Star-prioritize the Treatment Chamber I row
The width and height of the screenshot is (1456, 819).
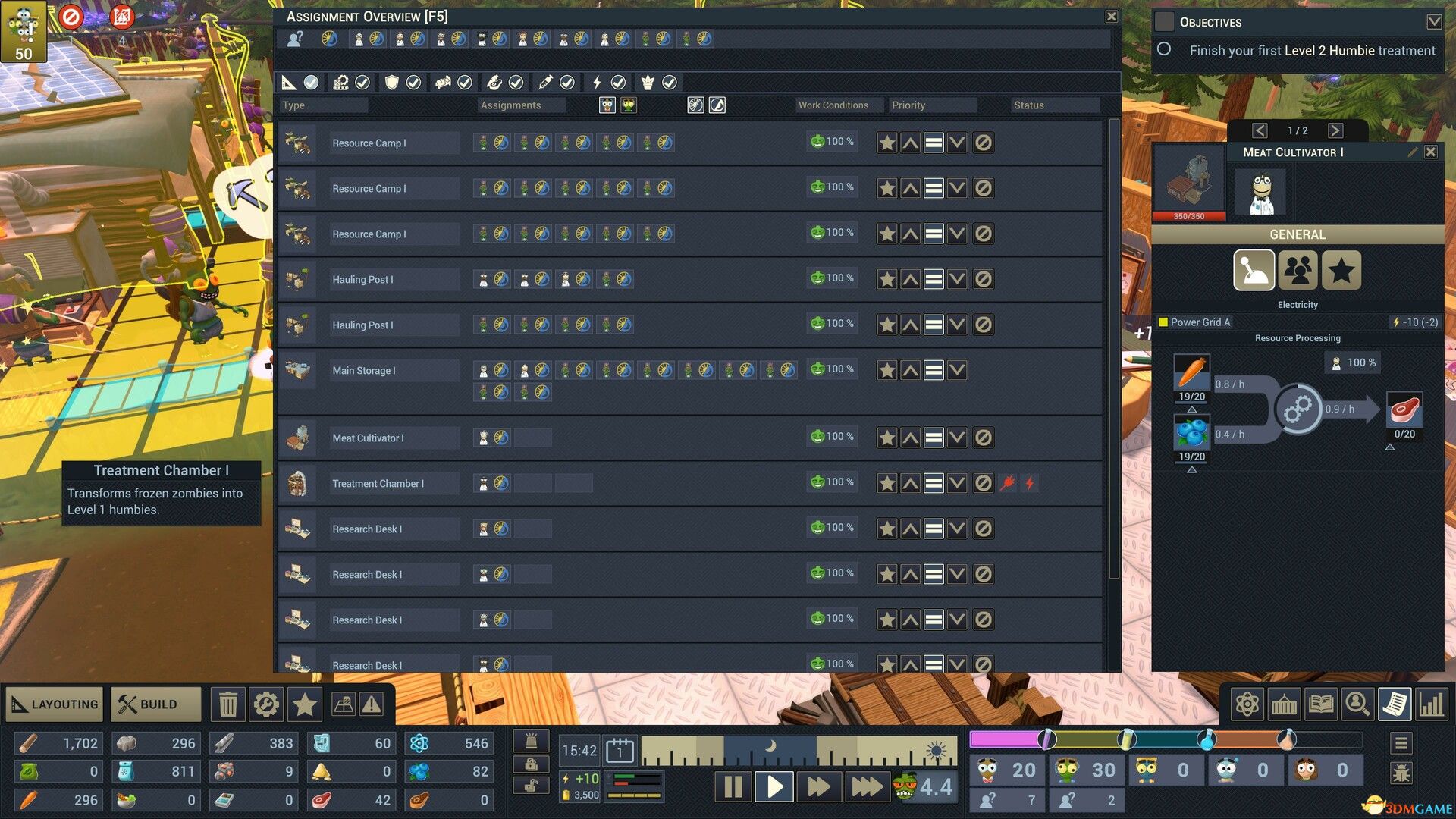pos(886,483)
